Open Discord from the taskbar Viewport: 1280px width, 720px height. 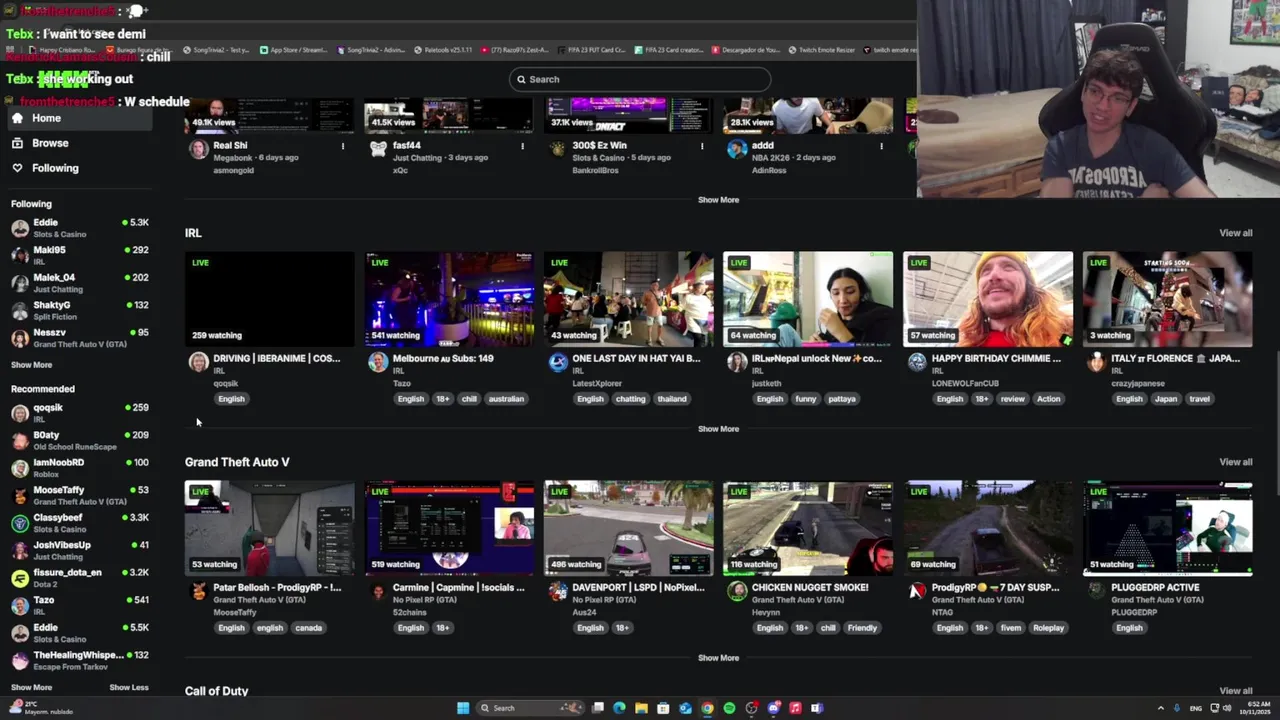(x=773, y=708)
